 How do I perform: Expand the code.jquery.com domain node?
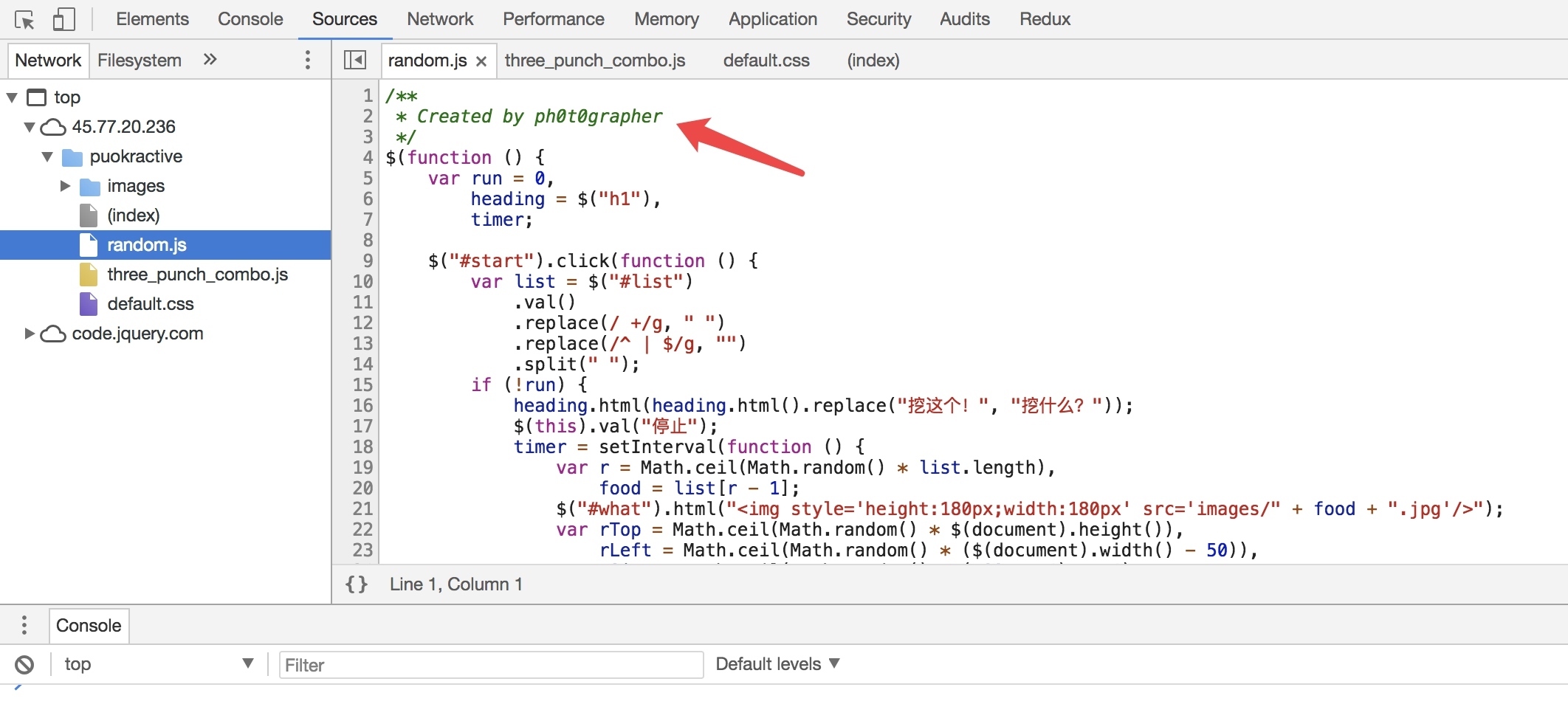click(x=30, y=334)
